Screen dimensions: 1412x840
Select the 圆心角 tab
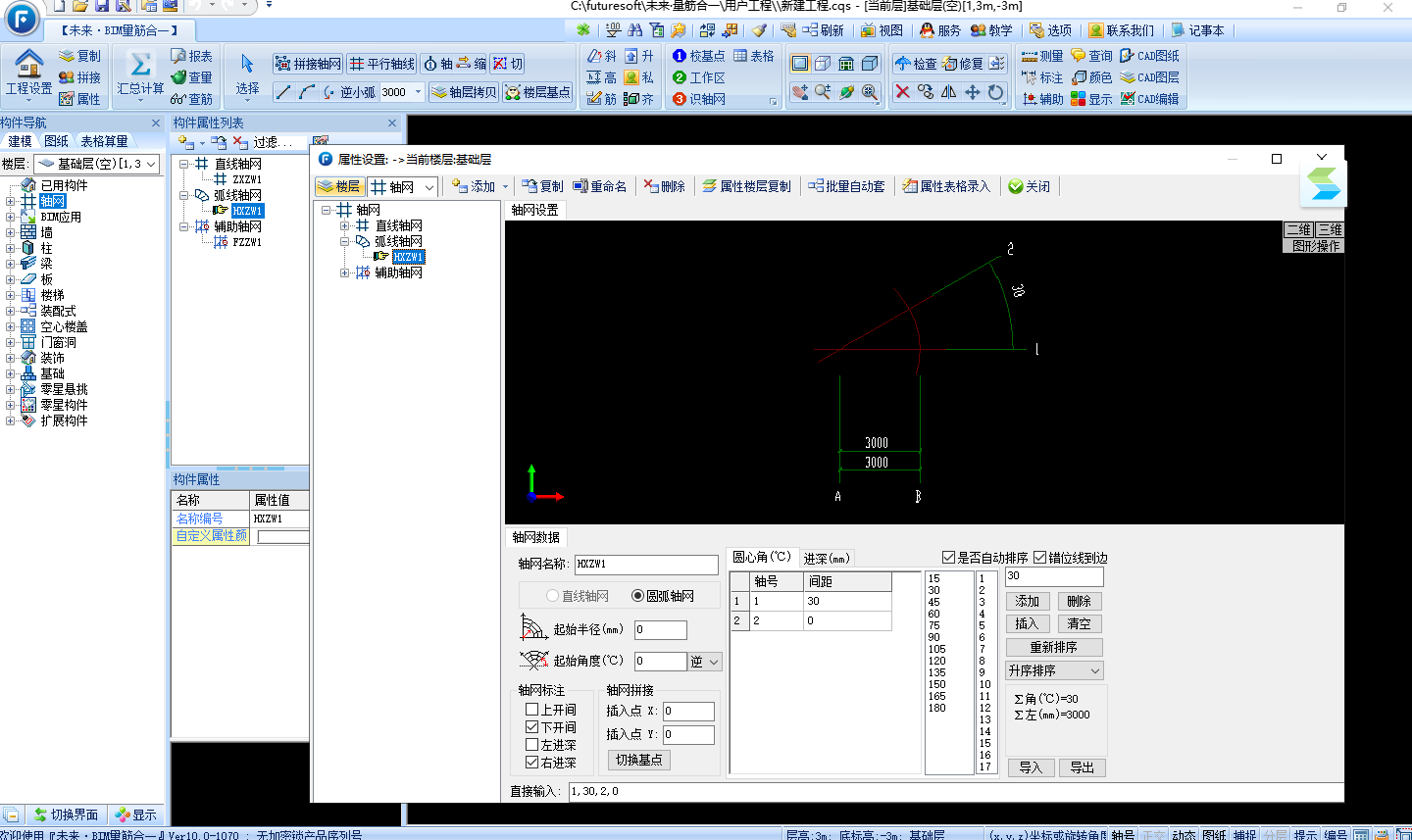tap(762, 557)
